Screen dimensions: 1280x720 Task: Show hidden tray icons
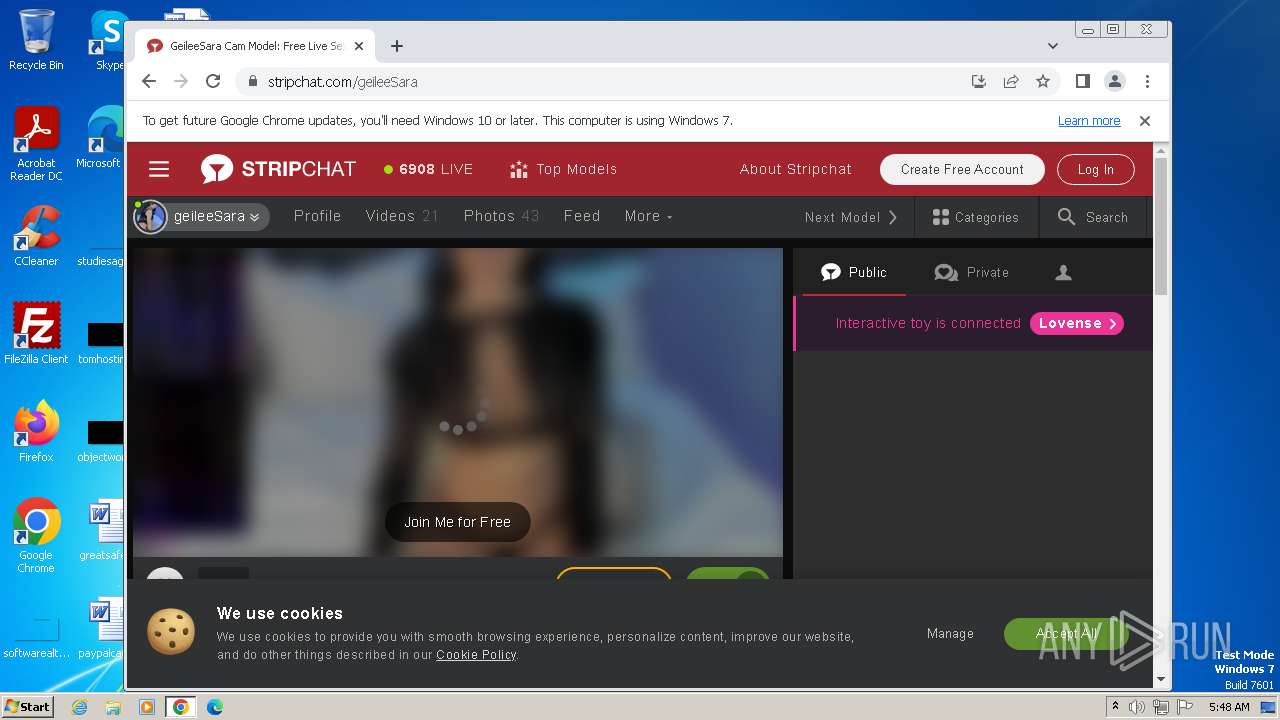pyautogui.click(x=1115, y=706)
